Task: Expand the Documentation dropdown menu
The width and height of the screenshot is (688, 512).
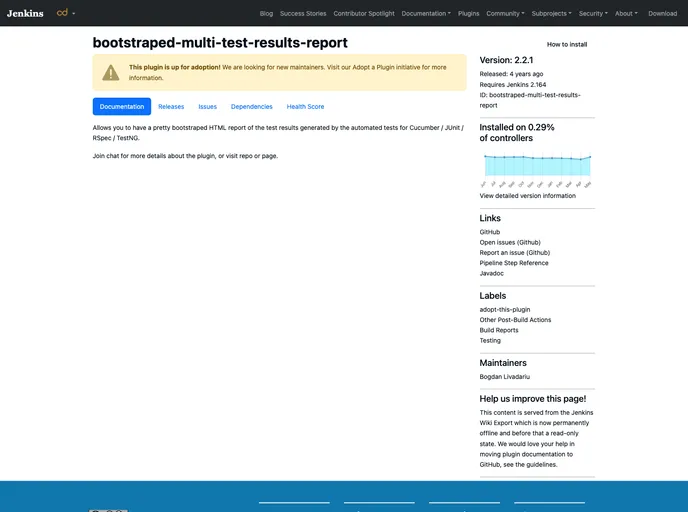Action: click(x=426, y=14)
